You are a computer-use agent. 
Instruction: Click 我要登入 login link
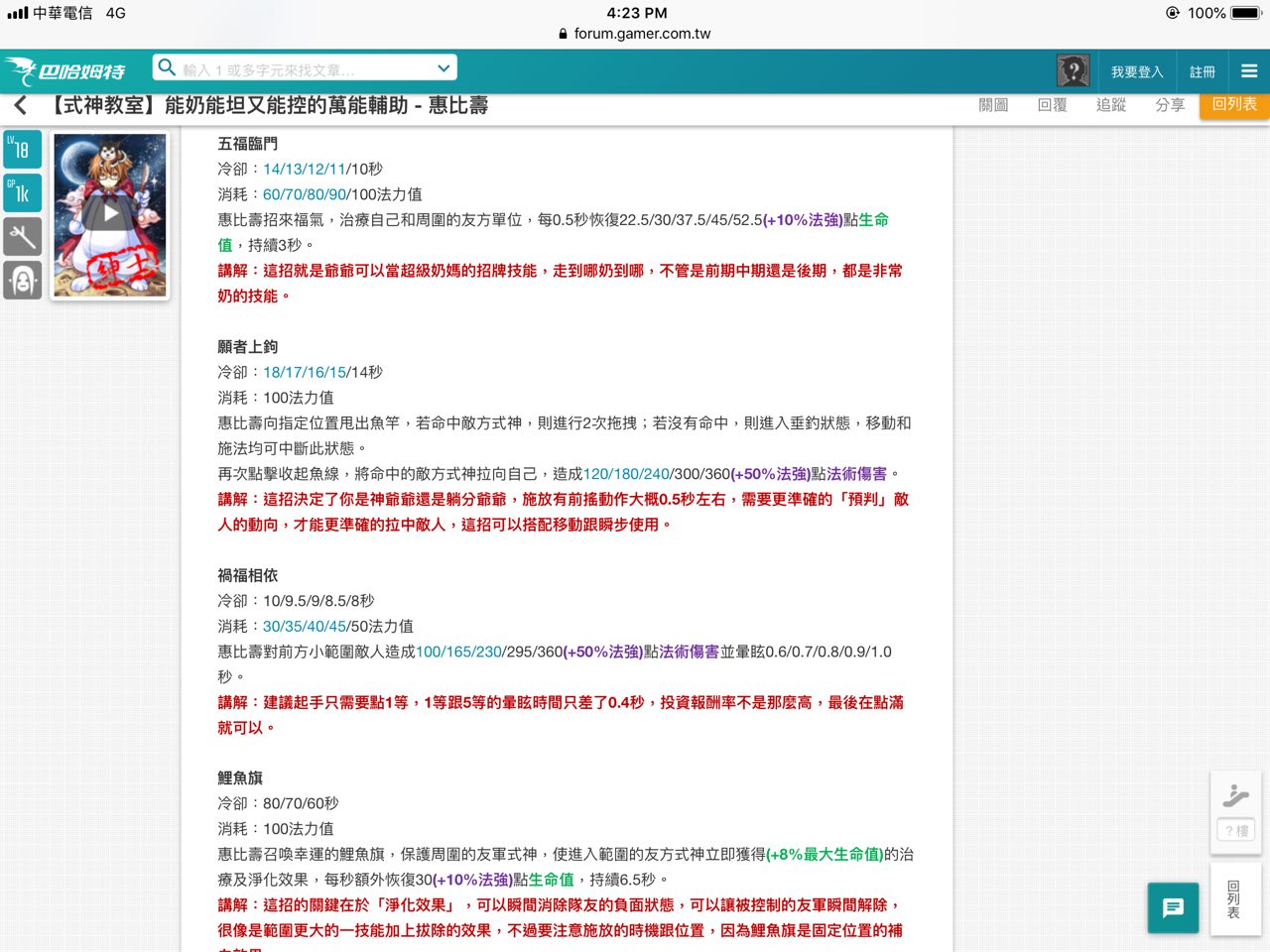[x=1137, y=71]
